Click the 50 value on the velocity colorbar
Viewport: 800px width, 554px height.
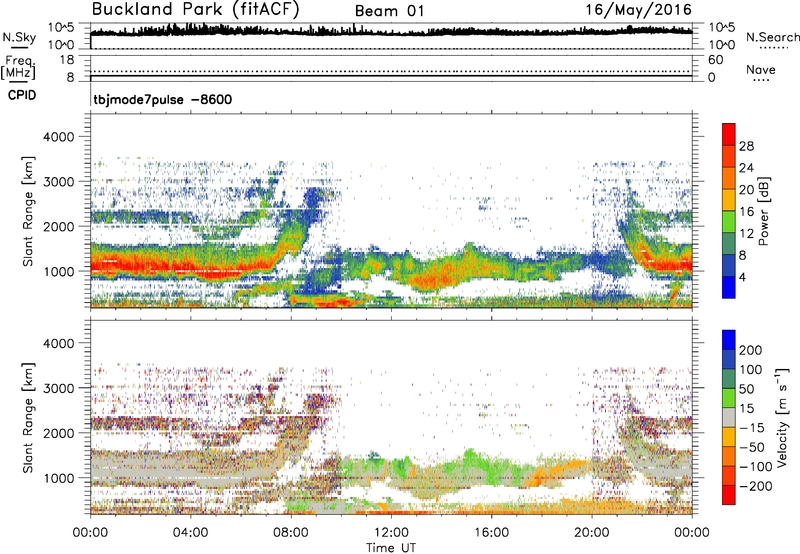coord(747,389)
